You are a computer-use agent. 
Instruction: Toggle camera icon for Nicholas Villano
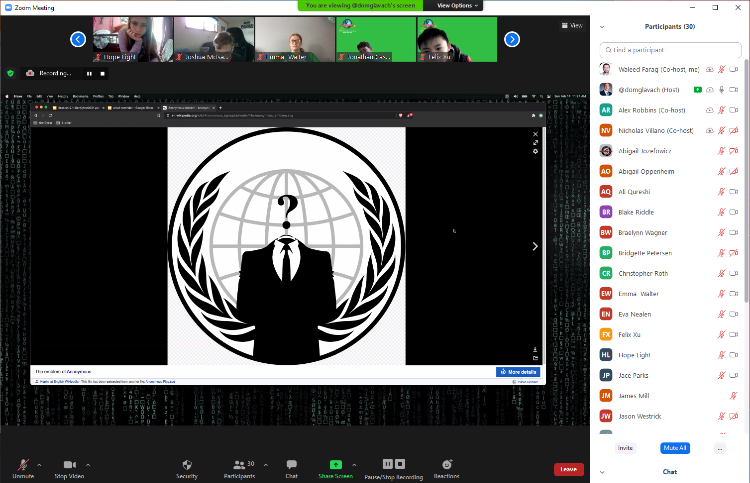734,131
